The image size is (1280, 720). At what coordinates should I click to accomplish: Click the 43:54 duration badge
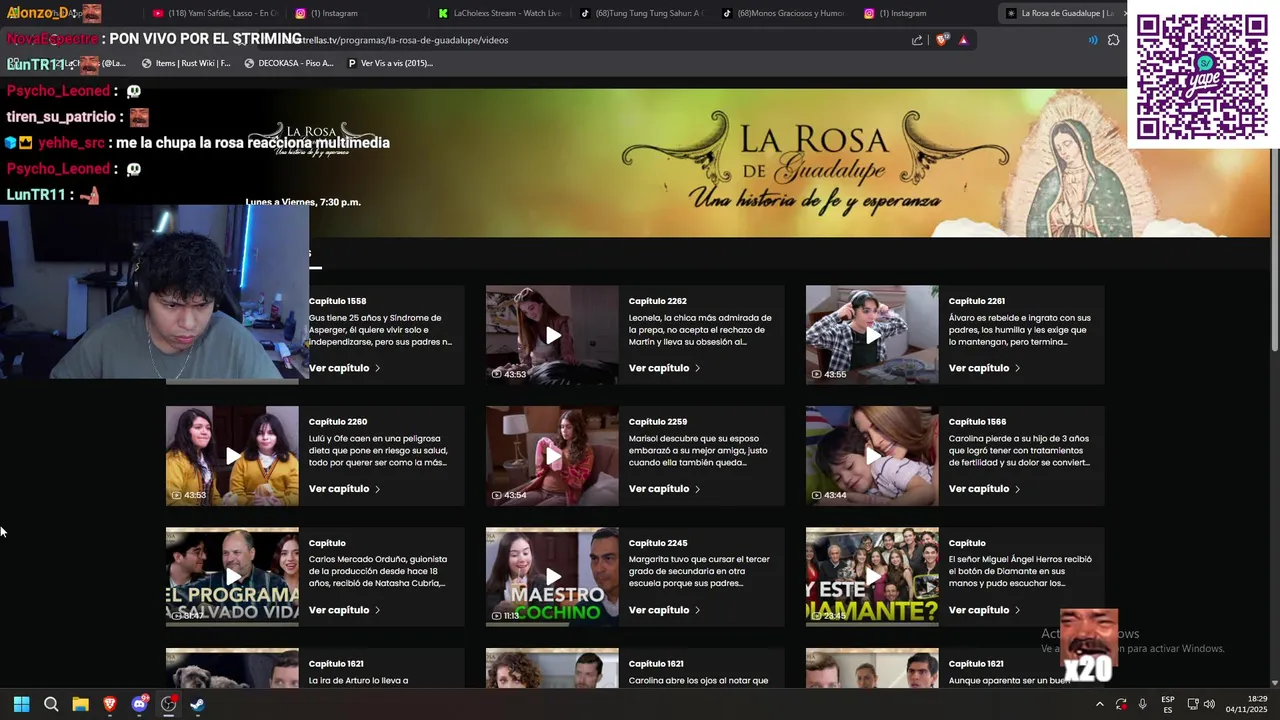[509, 495]
